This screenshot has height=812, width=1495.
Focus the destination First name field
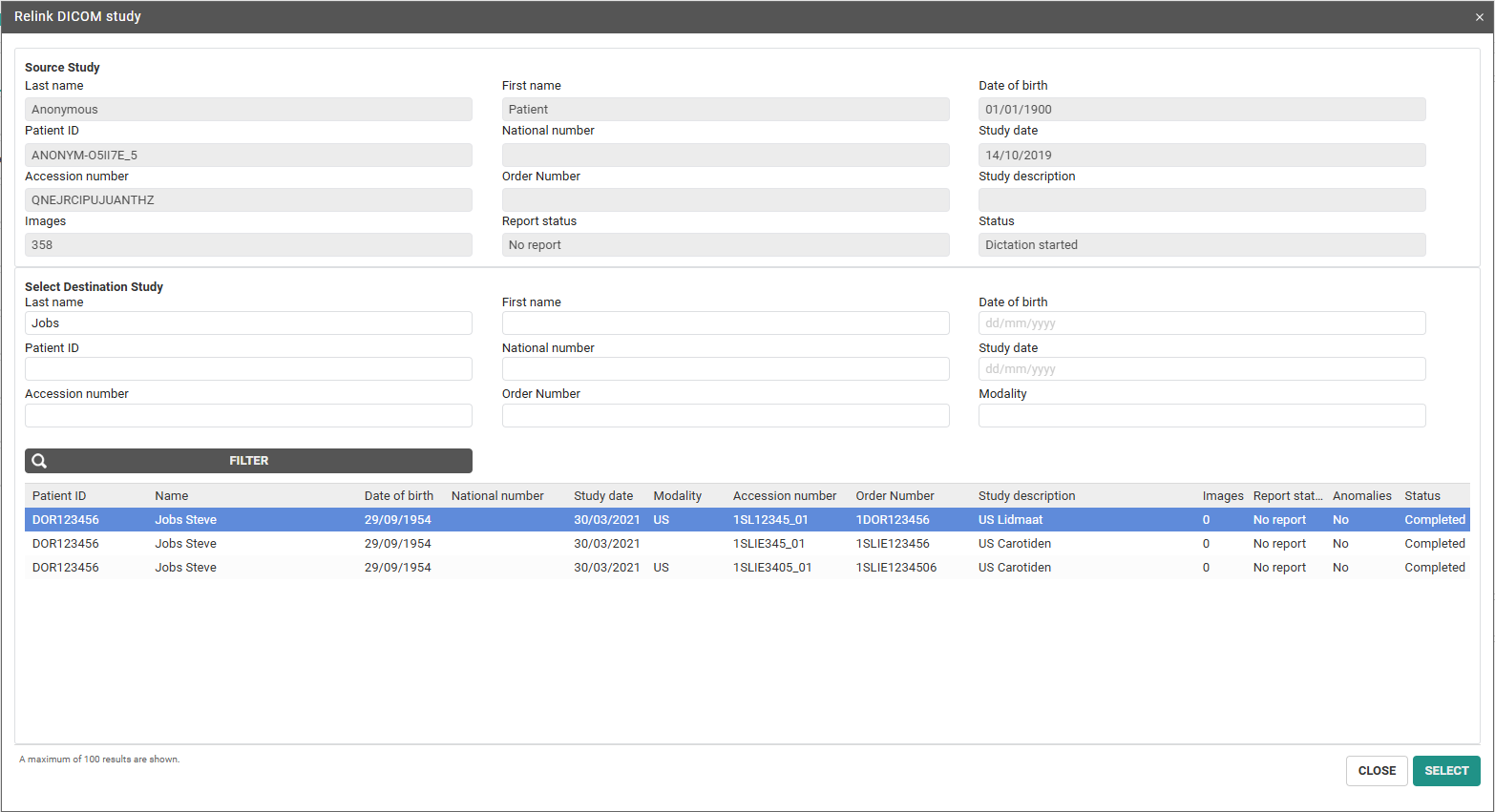pyautogui.click(x=725, y=323)
